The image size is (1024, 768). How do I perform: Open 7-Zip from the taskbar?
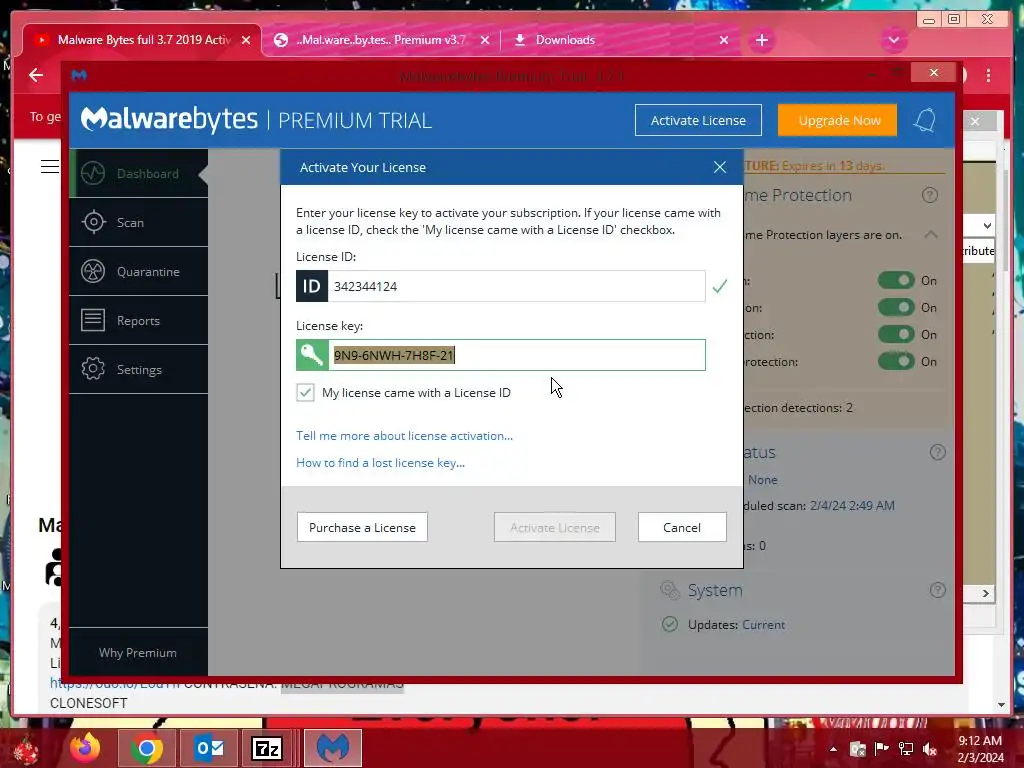pos(266,748)
